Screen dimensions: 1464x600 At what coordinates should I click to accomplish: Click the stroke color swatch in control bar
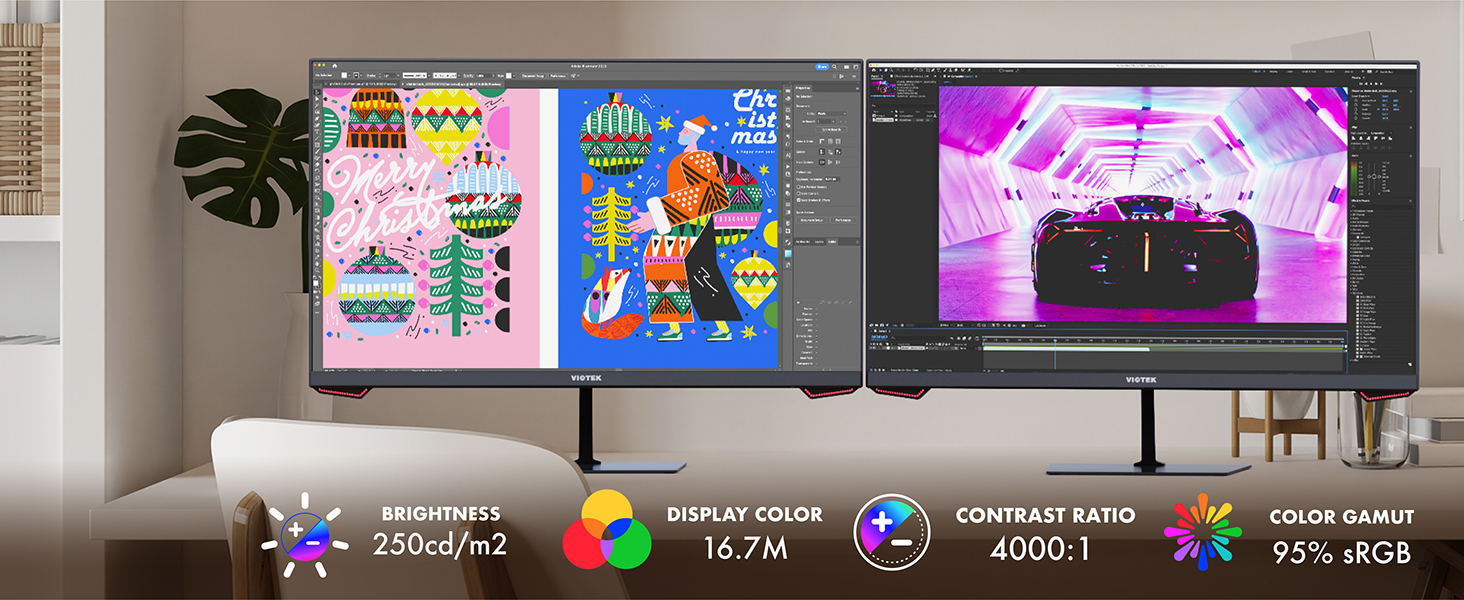coord(356,75)
